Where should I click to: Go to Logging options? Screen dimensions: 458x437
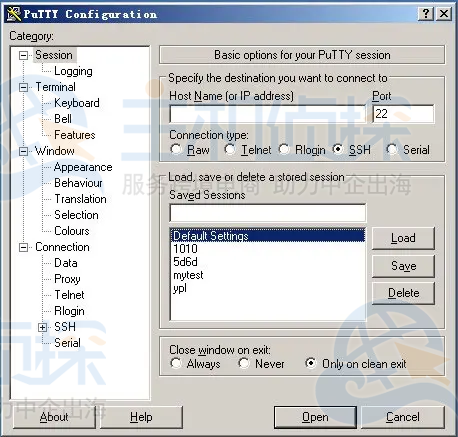[x=73, y=71]
